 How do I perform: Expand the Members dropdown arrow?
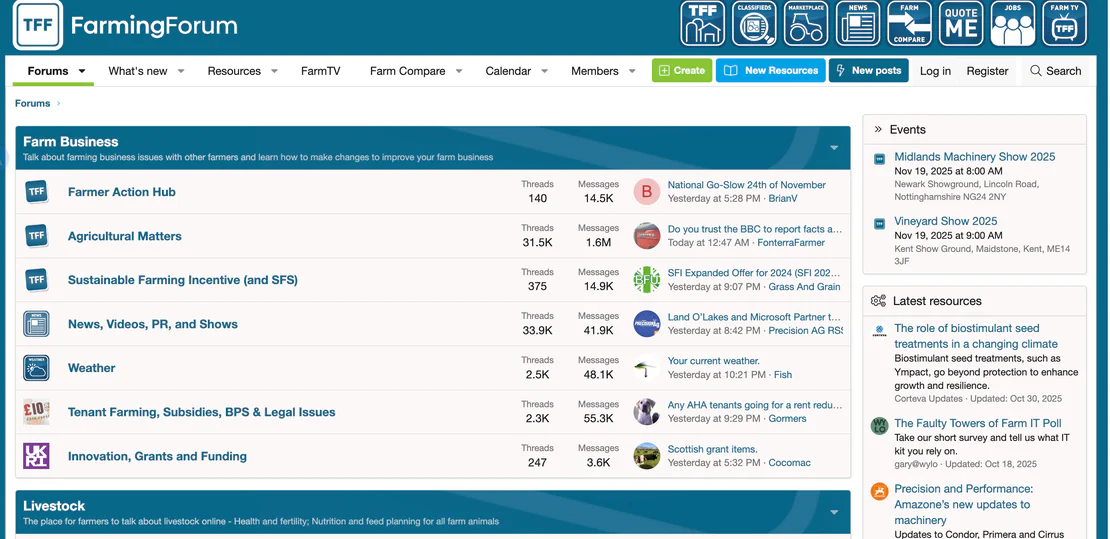point(632,71)
